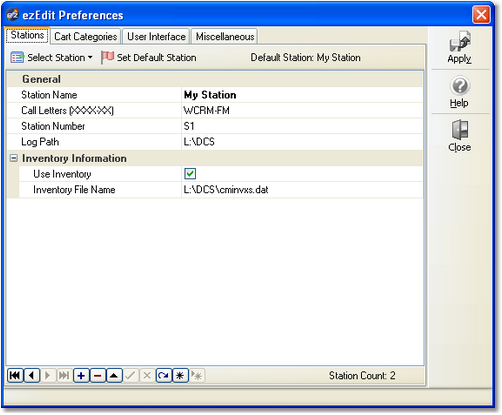Click the Close label text
Viewport: 502px width, 415px height.
tap(460, 147)
